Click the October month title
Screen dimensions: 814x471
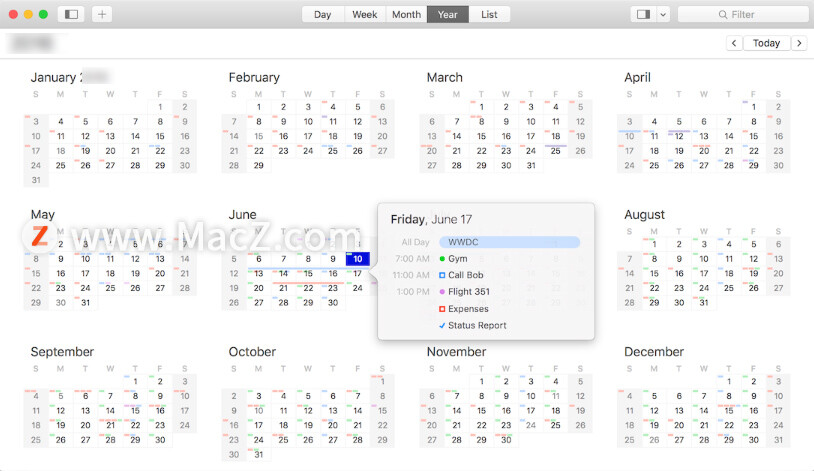tap(252, 352)
